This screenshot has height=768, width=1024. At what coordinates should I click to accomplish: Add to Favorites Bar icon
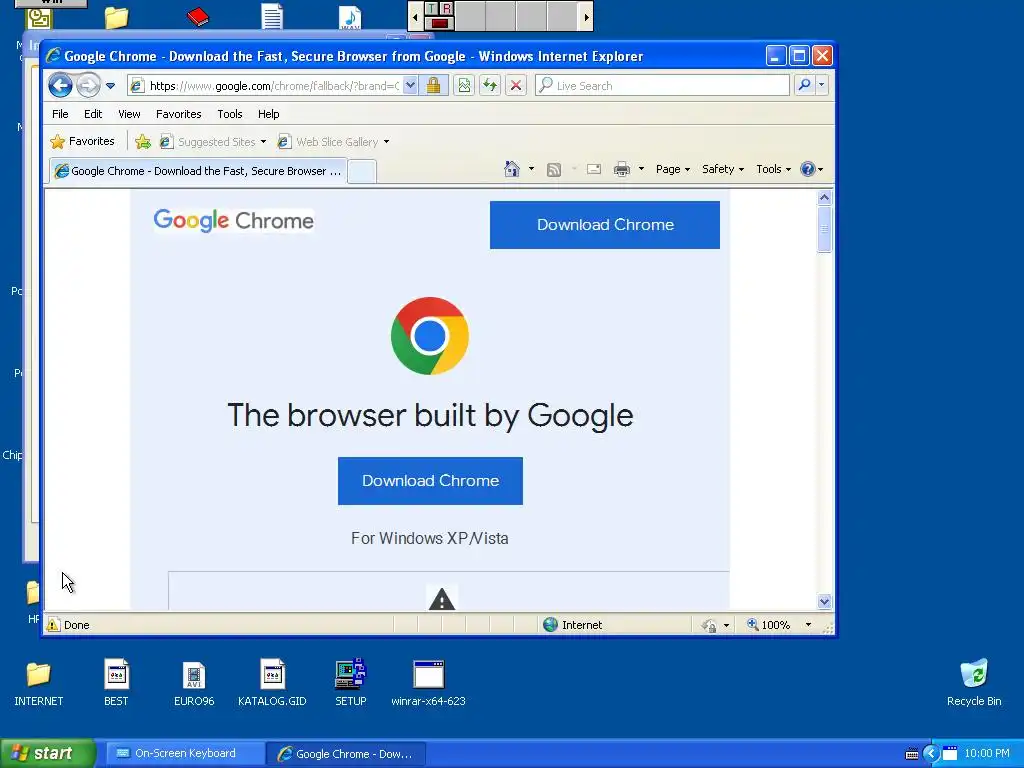143,142
